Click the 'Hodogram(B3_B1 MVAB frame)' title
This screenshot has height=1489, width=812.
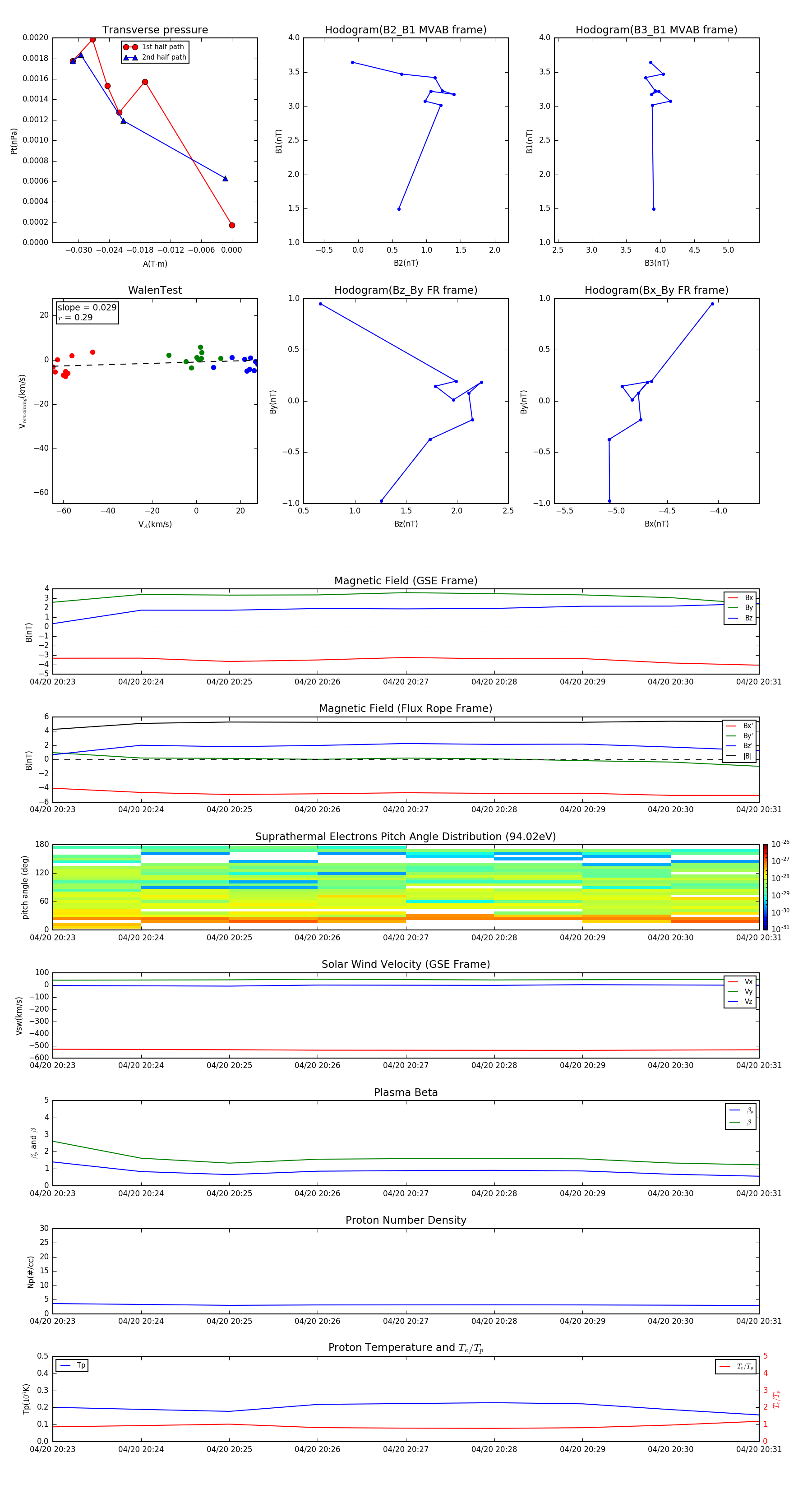click(x=656, y=30)
